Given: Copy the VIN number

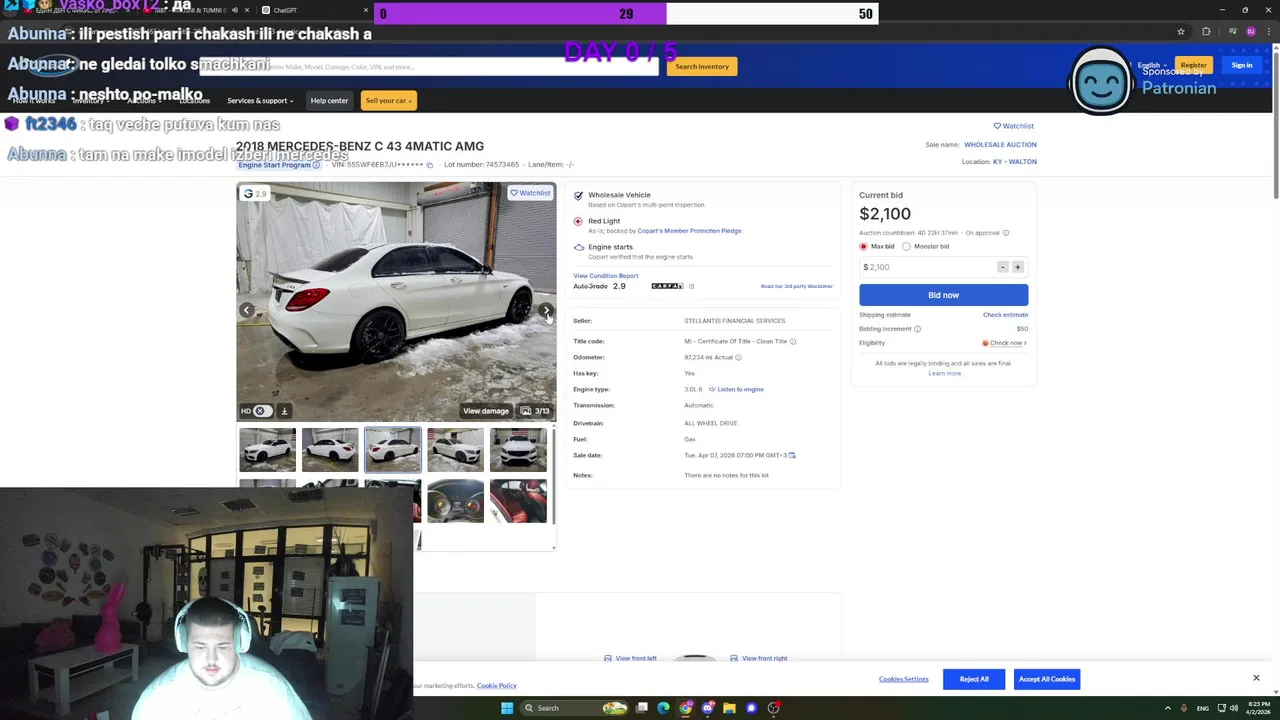Looking at the screenshot, I should click(x=430, y=165).
